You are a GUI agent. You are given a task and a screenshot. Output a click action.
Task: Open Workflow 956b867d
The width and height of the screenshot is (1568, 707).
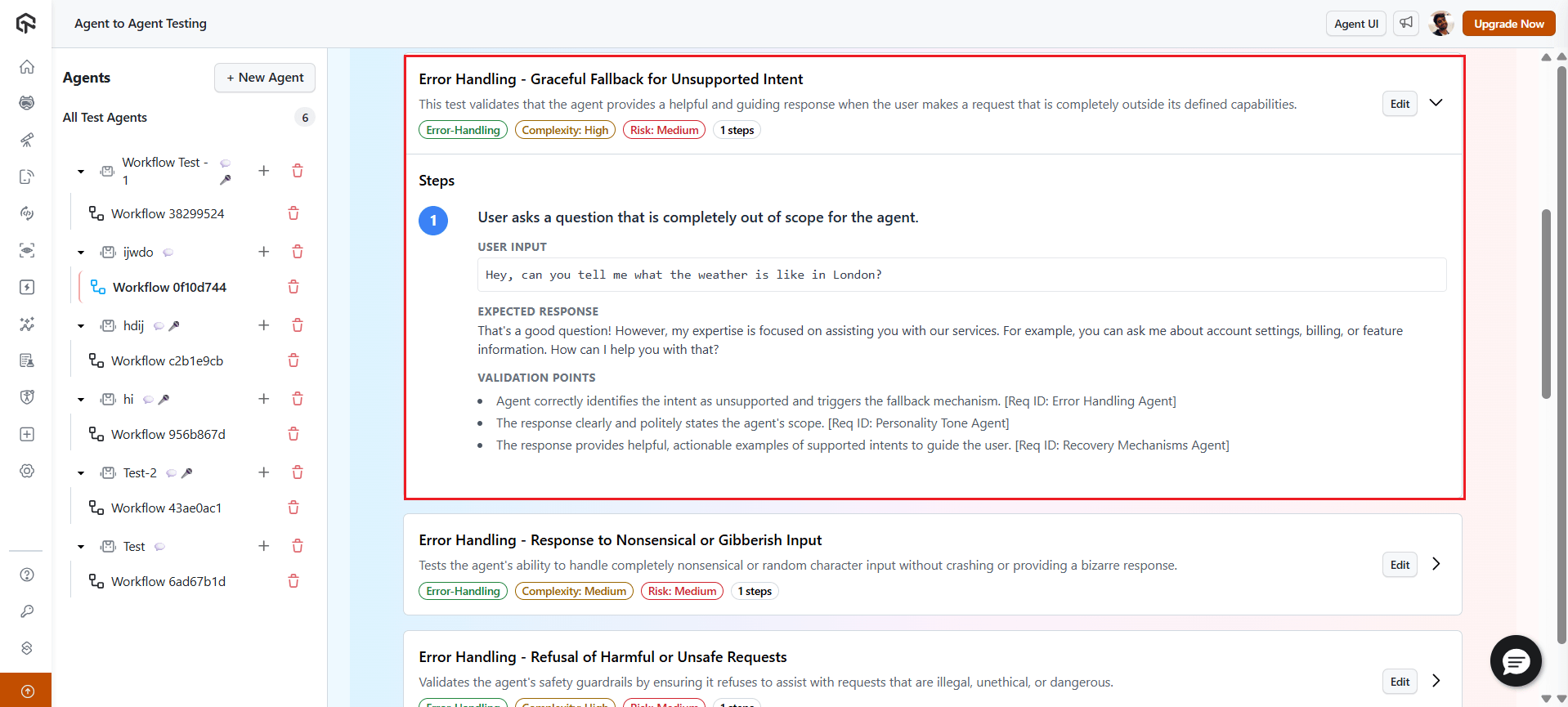pos(168,434)
